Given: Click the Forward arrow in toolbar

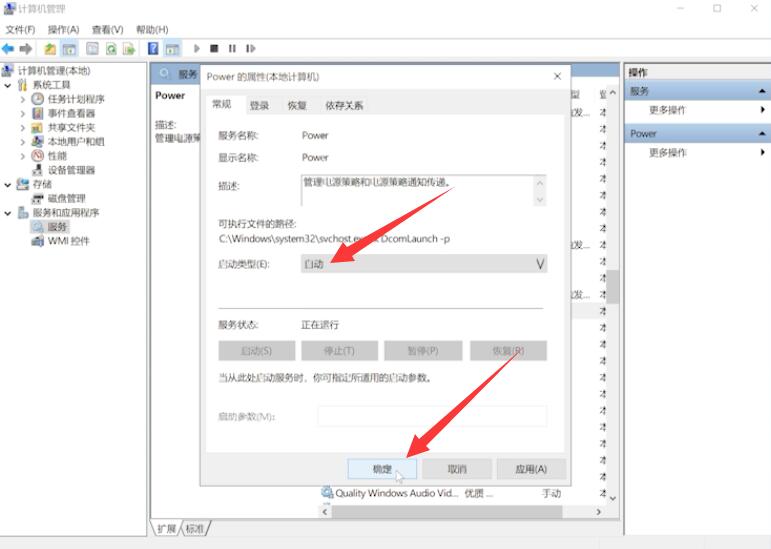Looking at the screenshot, I should click(26, 49).
